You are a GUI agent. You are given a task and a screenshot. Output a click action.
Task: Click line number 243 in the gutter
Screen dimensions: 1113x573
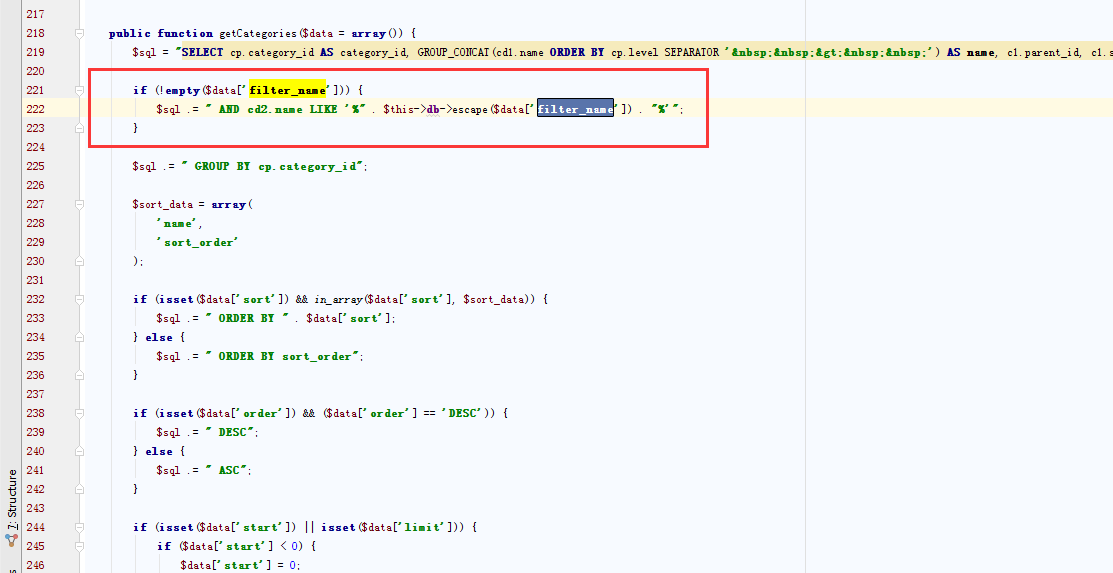[35, 508]
